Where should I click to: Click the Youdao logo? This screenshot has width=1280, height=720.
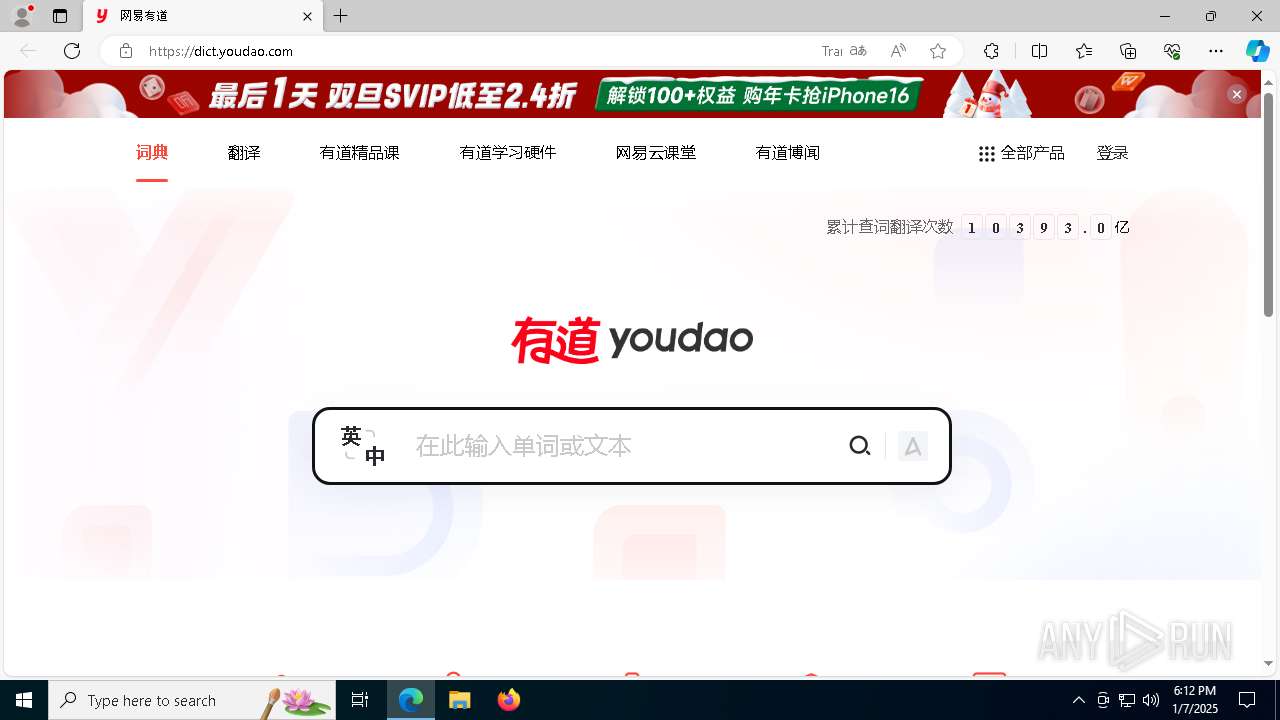632,340
